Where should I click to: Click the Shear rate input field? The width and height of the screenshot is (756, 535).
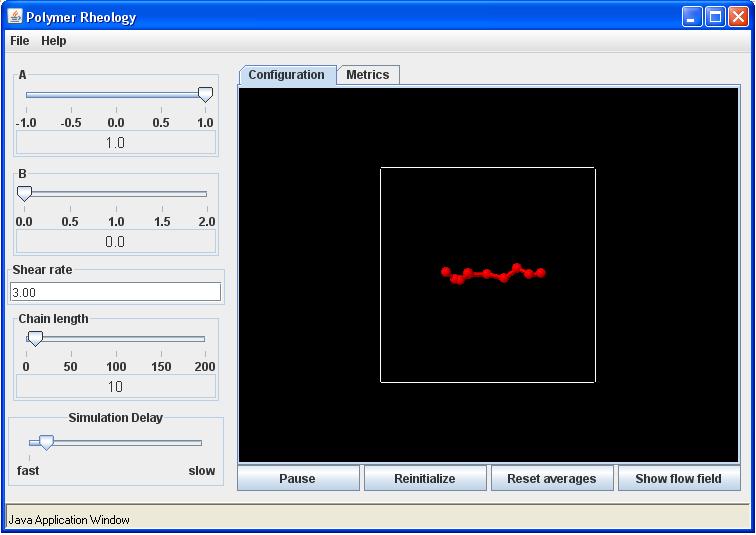coord(115,293)
